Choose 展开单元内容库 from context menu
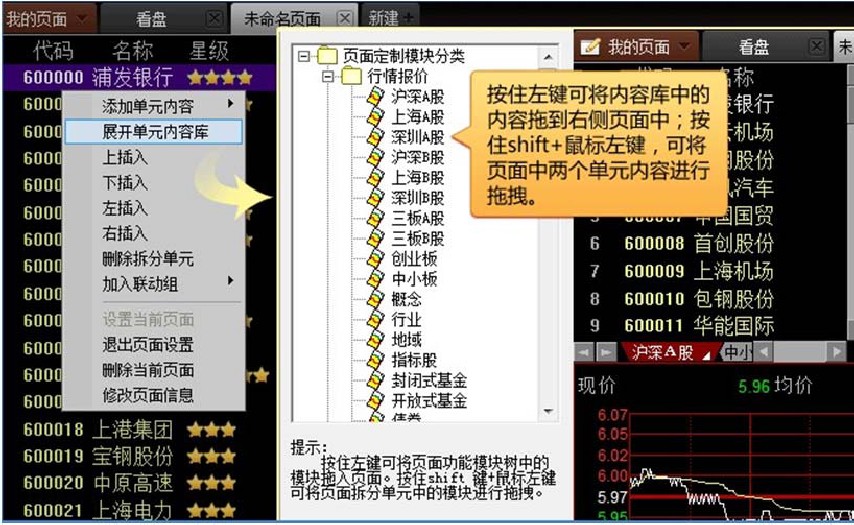The width and height of the screenshot is (854, 525). [154, 131]
